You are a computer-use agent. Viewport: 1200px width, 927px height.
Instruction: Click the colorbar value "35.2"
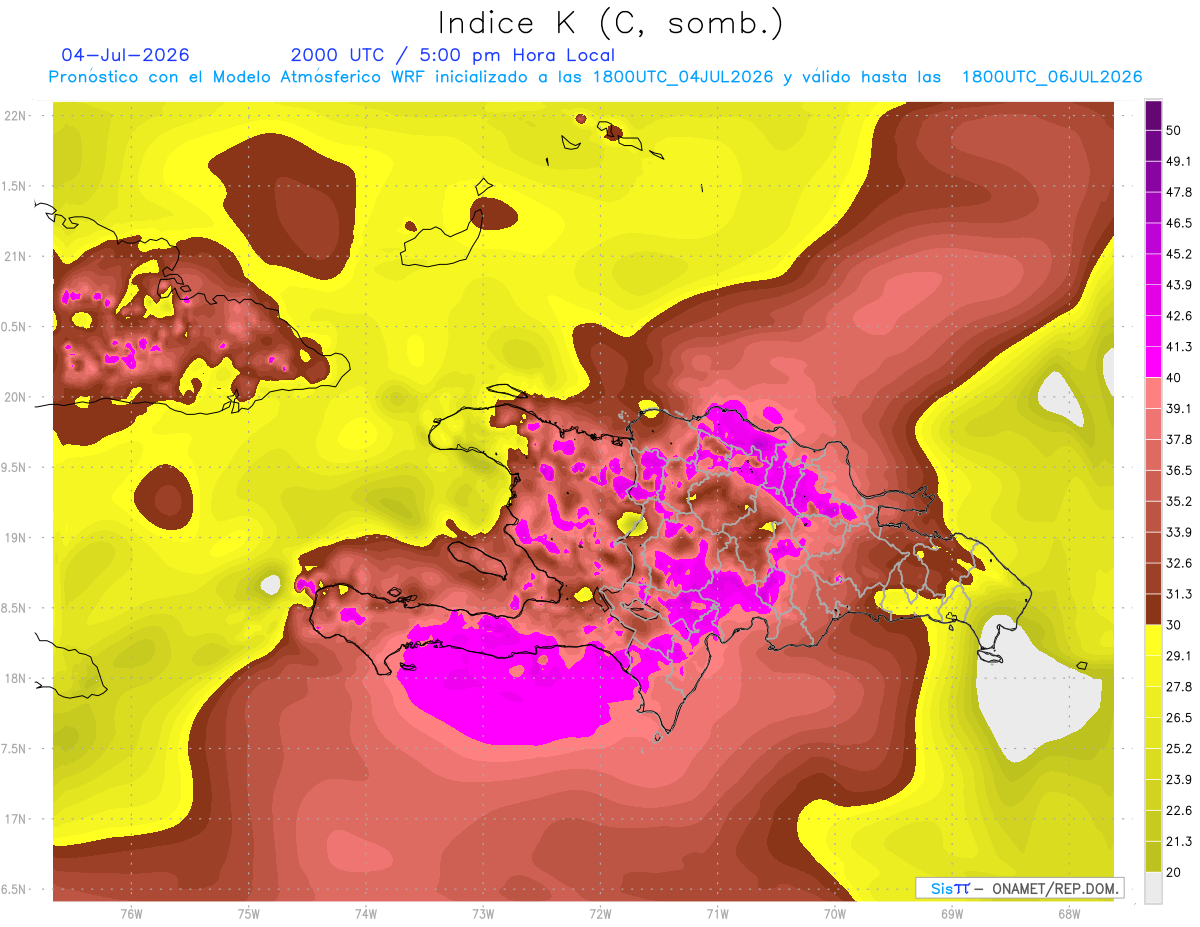1180,501
